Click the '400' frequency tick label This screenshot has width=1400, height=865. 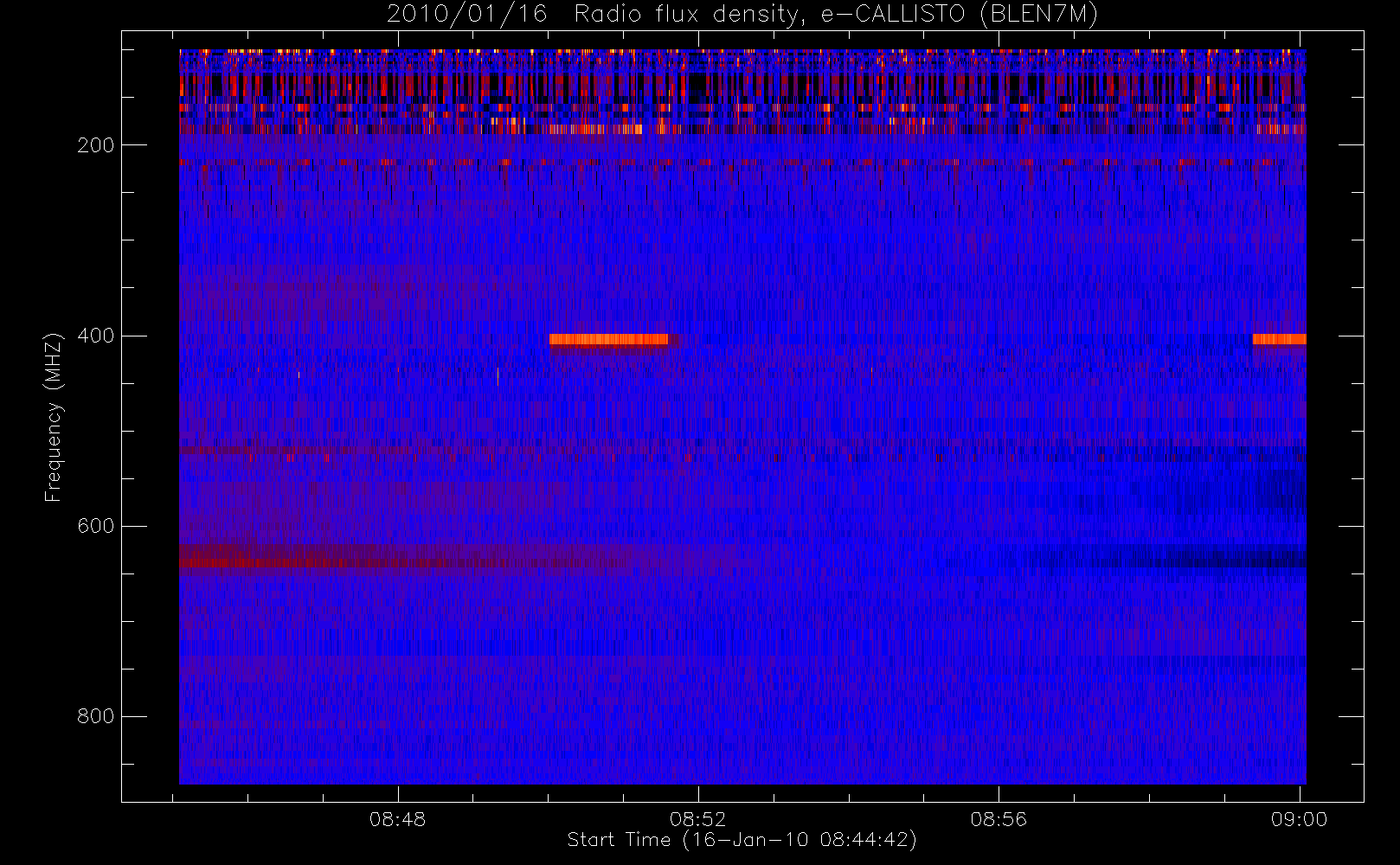tap(96, 336)
